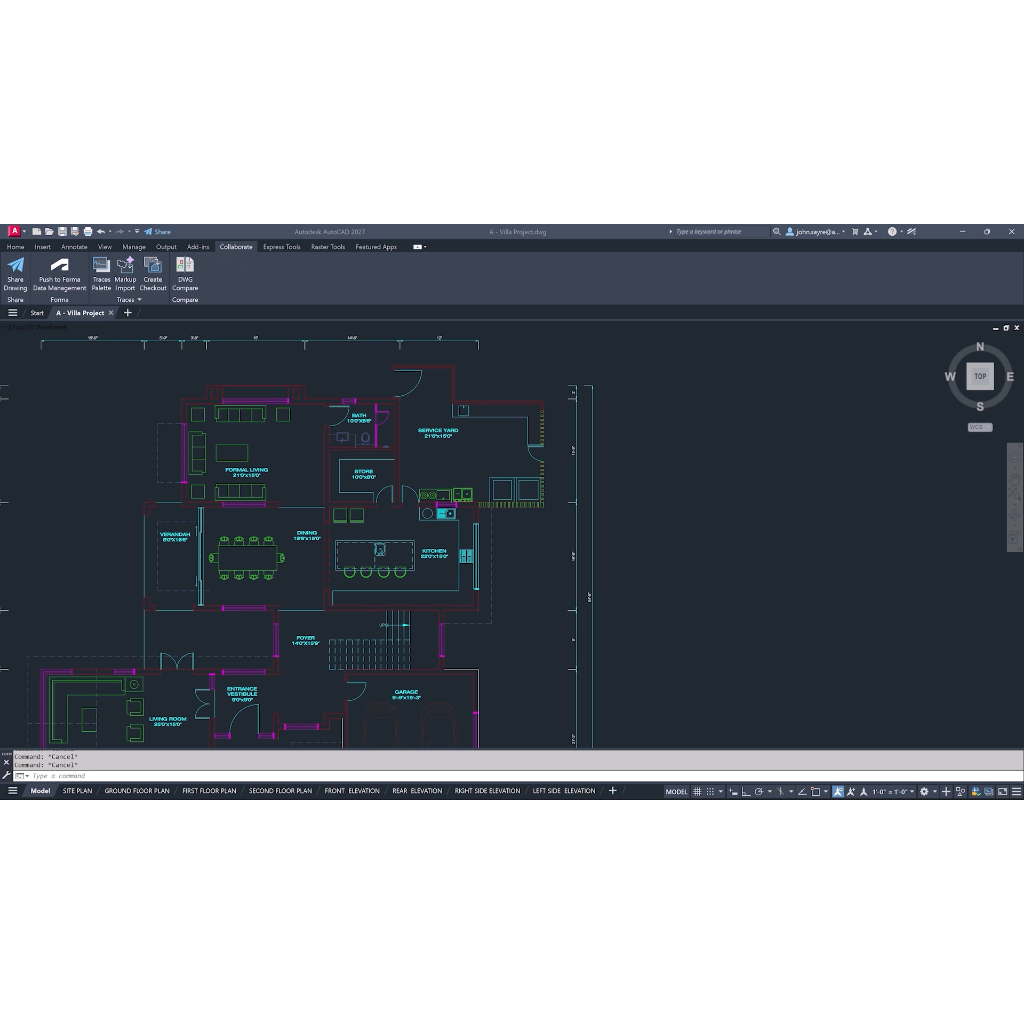Click the Plot printer icon

point(88,232)
